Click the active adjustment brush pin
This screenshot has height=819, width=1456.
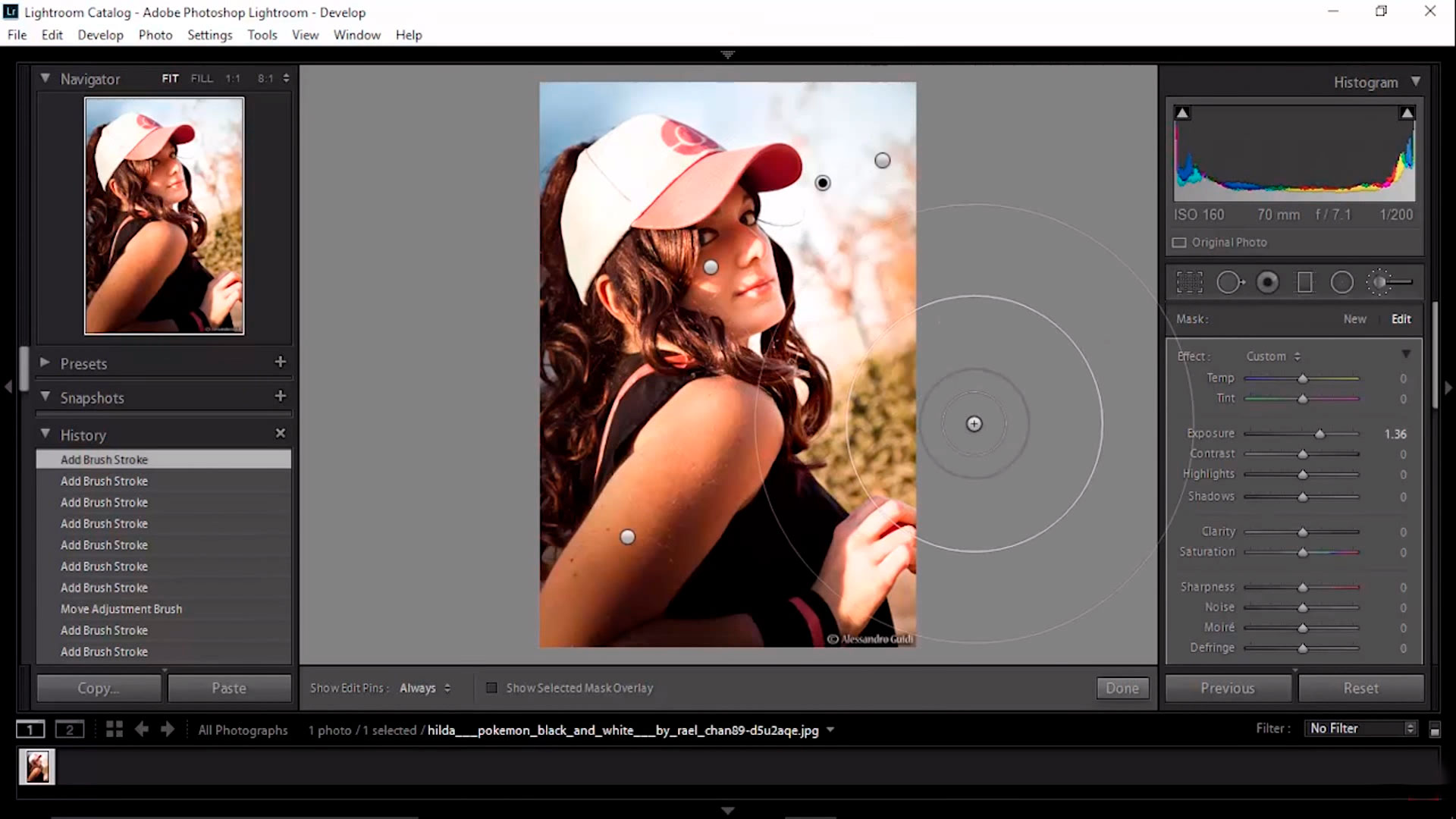pos(823,183)
